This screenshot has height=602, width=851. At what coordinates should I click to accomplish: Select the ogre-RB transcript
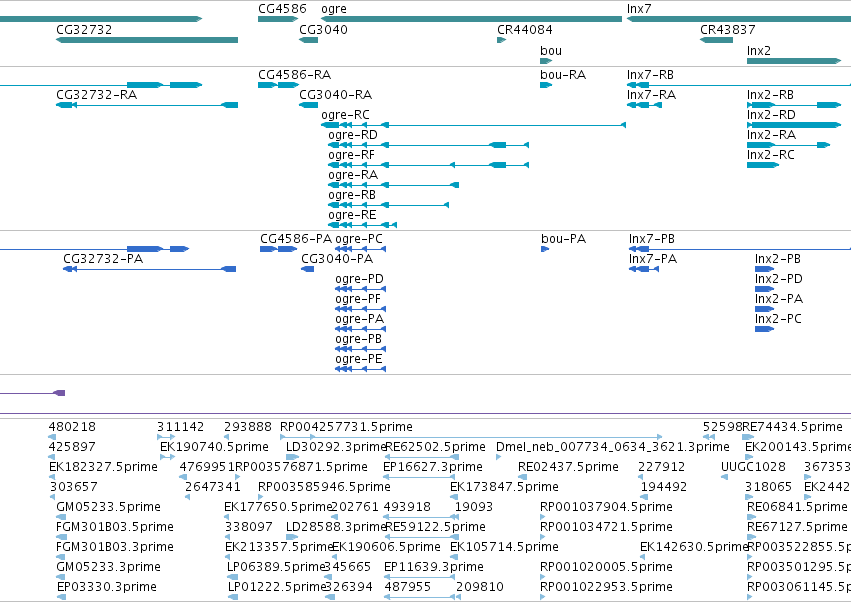tap(389, 205)
